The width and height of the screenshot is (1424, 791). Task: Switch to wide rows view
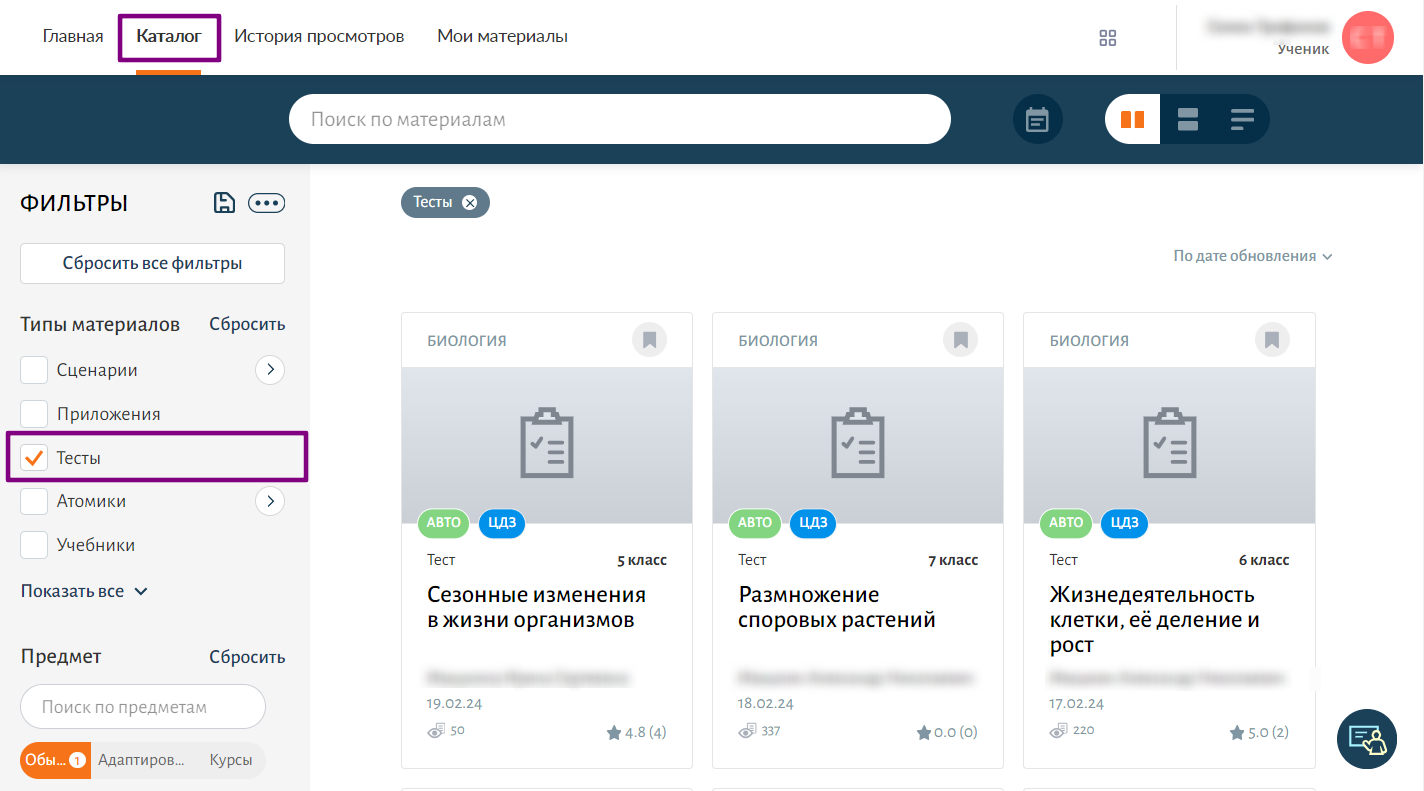tap(1188, 120)
